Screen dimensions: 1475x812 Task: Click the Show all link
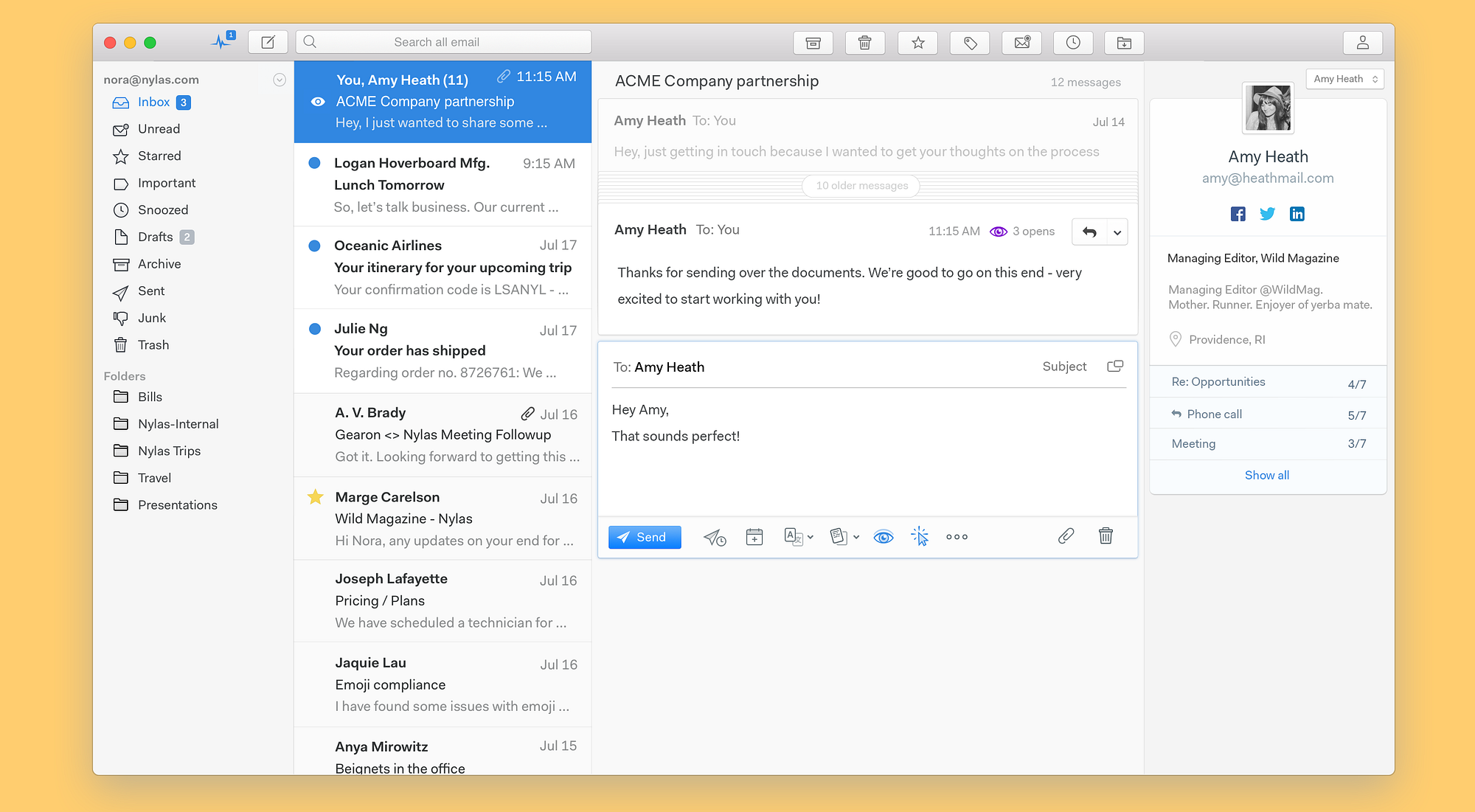click(x=1266, y=475)
